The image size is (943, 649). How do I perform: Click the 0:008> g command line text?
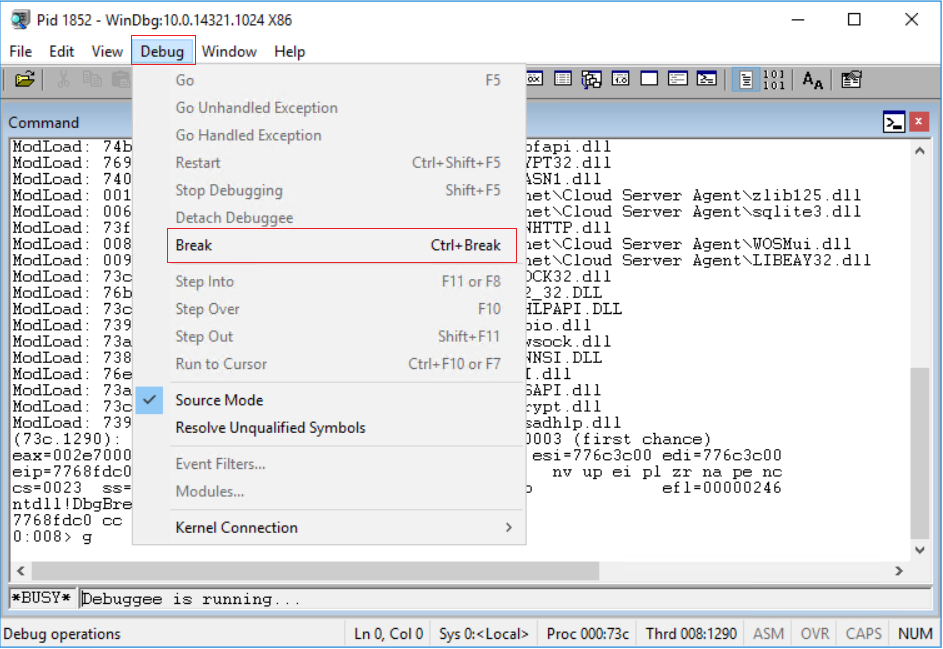52,537
